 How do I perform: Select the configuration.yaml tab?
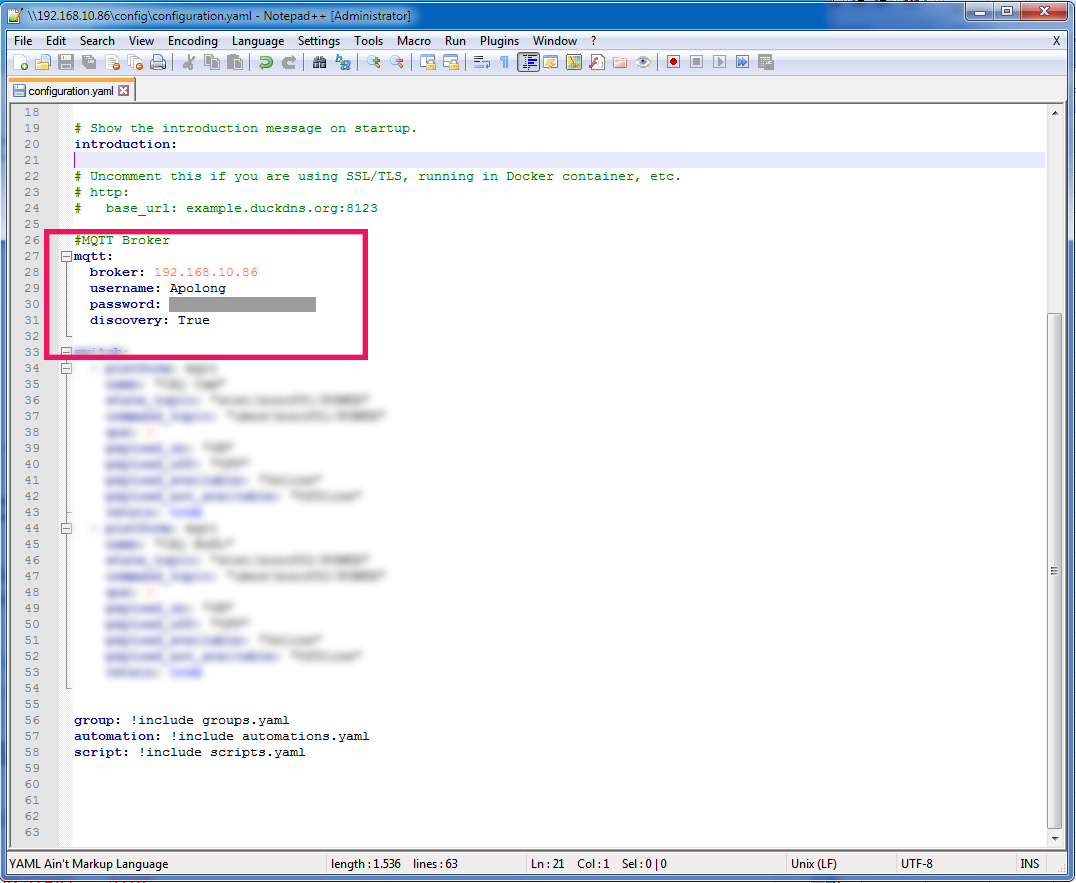(70, 91)
